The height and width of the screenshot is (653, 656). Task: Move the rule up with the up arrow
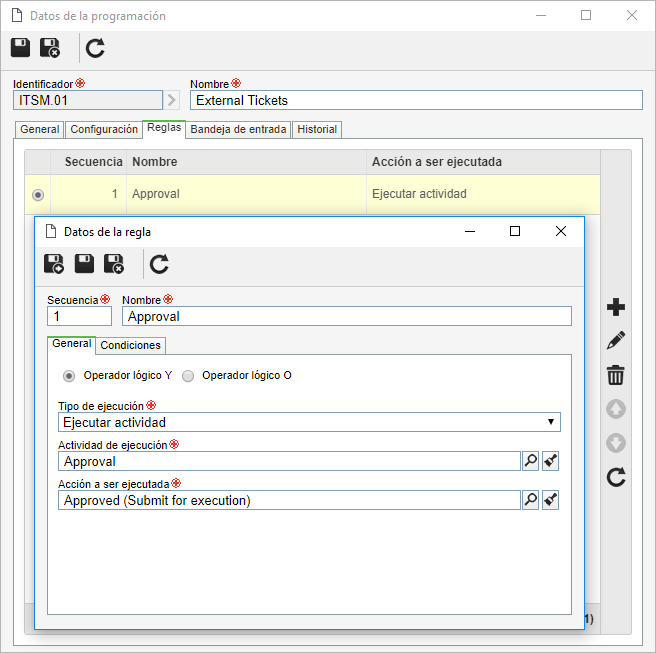tap(616, 409)
